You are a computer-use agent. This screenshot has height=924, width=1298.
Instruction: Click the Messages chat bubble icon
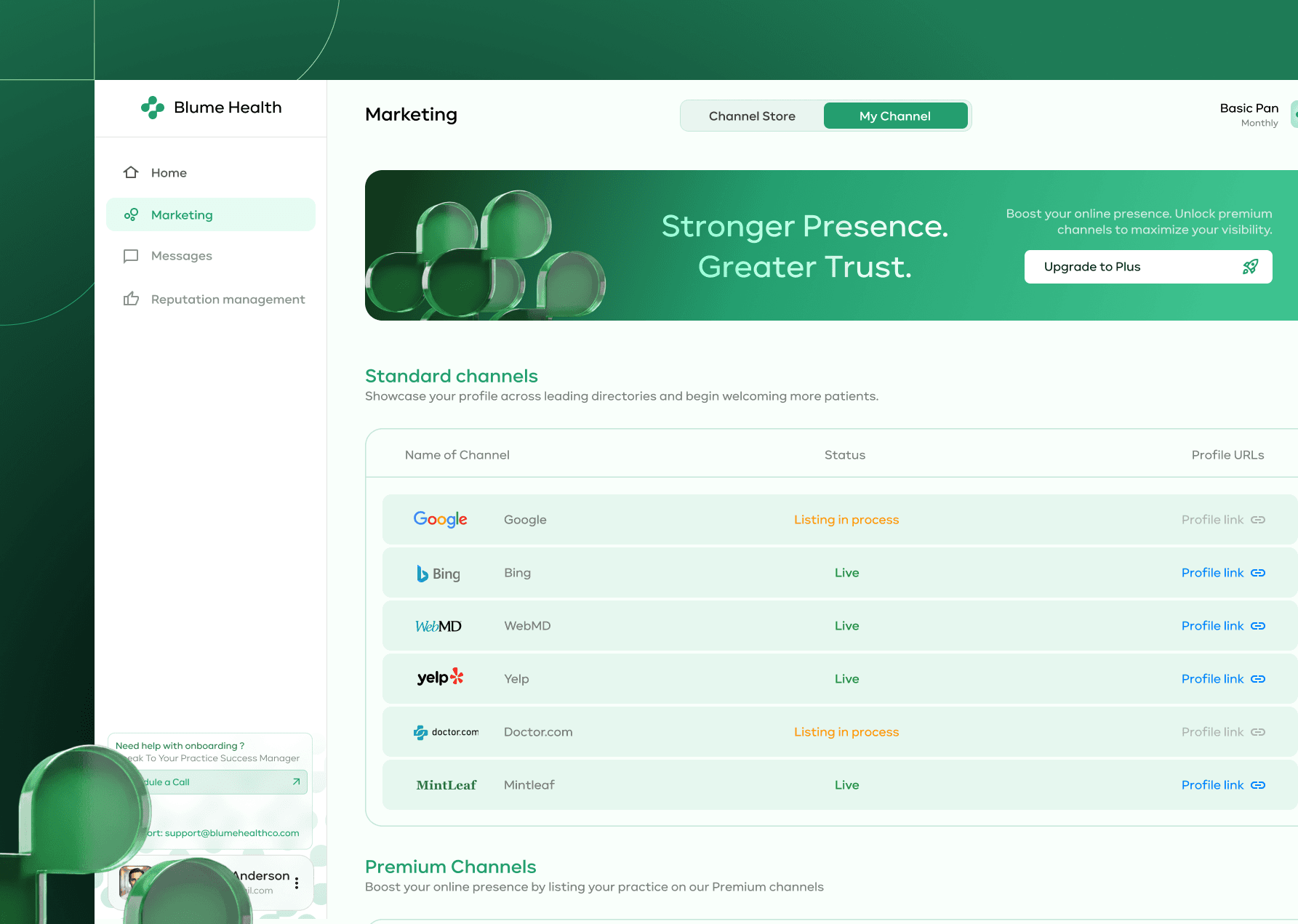(131, 256)
